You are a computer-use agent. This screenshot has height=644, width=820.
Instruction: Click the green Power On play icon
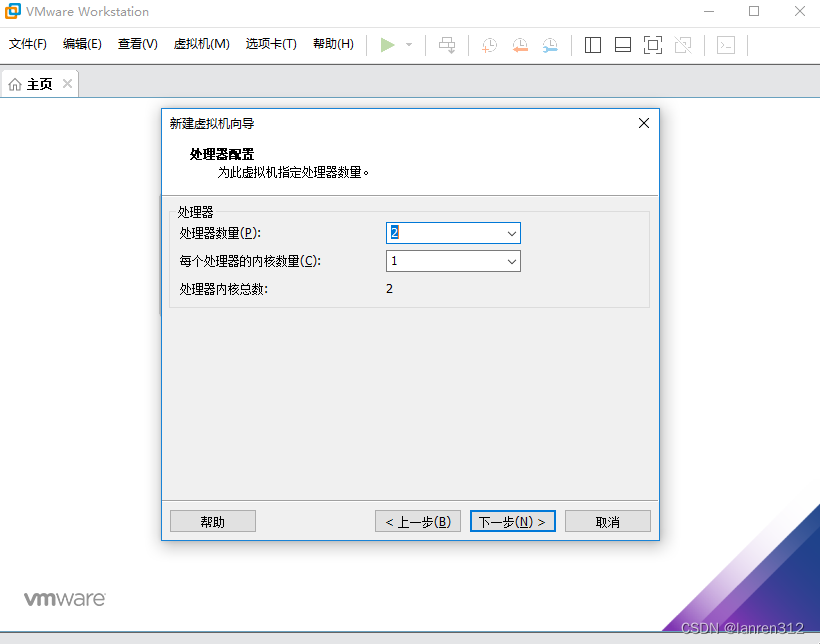[387, 45]
